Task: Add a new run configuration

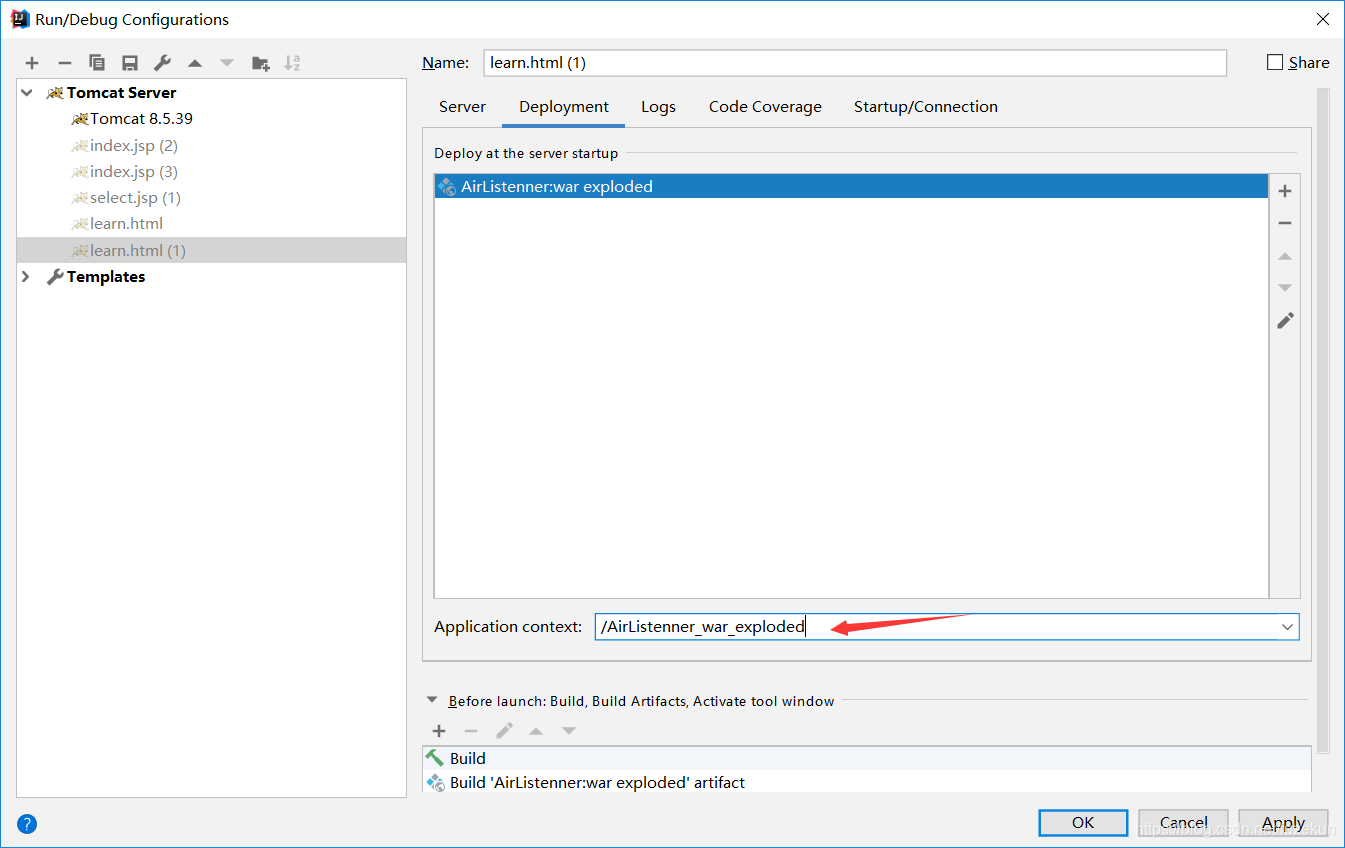Action: pyautogui.click(x=32, y=63)
